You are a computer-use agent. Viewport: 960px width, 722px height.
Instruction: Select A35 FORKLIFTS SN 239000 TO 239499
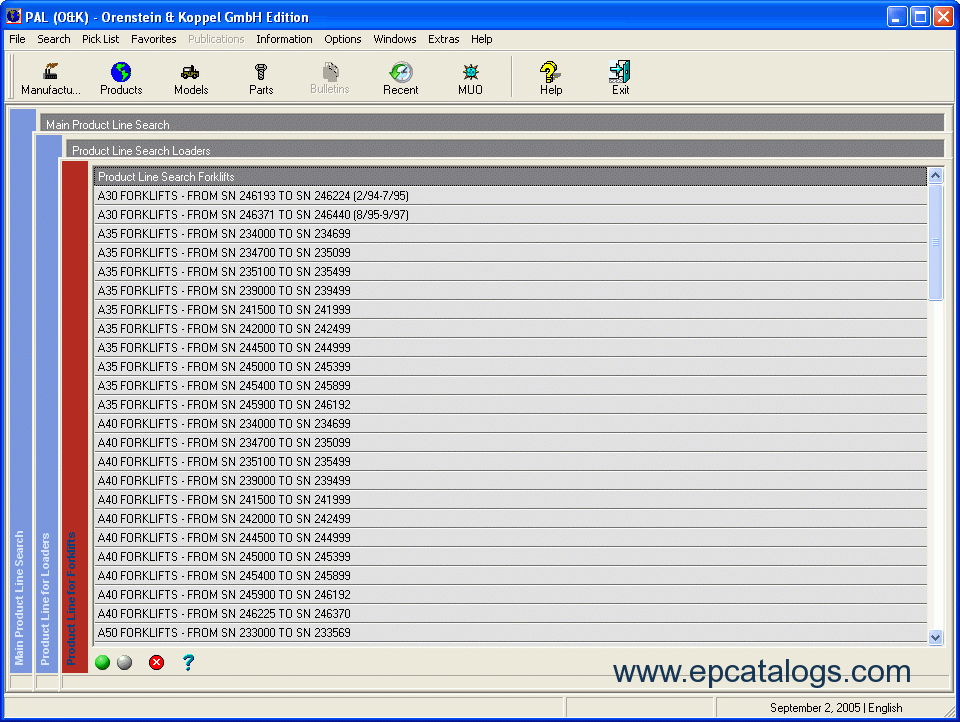point(510,291)
